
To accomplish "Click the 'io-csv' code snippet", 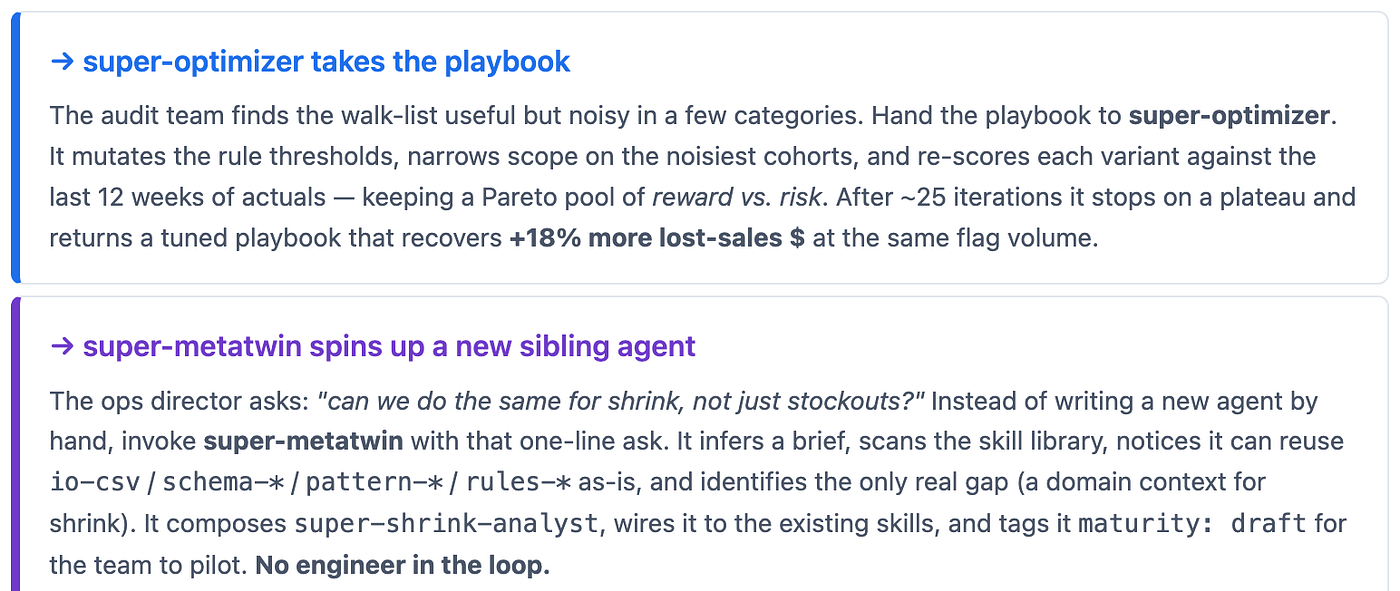I will point(96,482).
